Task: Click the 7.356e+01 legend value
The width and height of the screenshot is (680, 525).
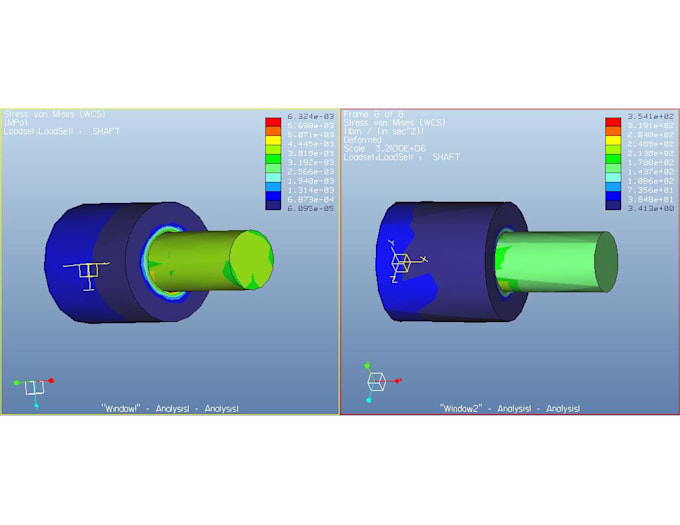Action: (651, 190)
